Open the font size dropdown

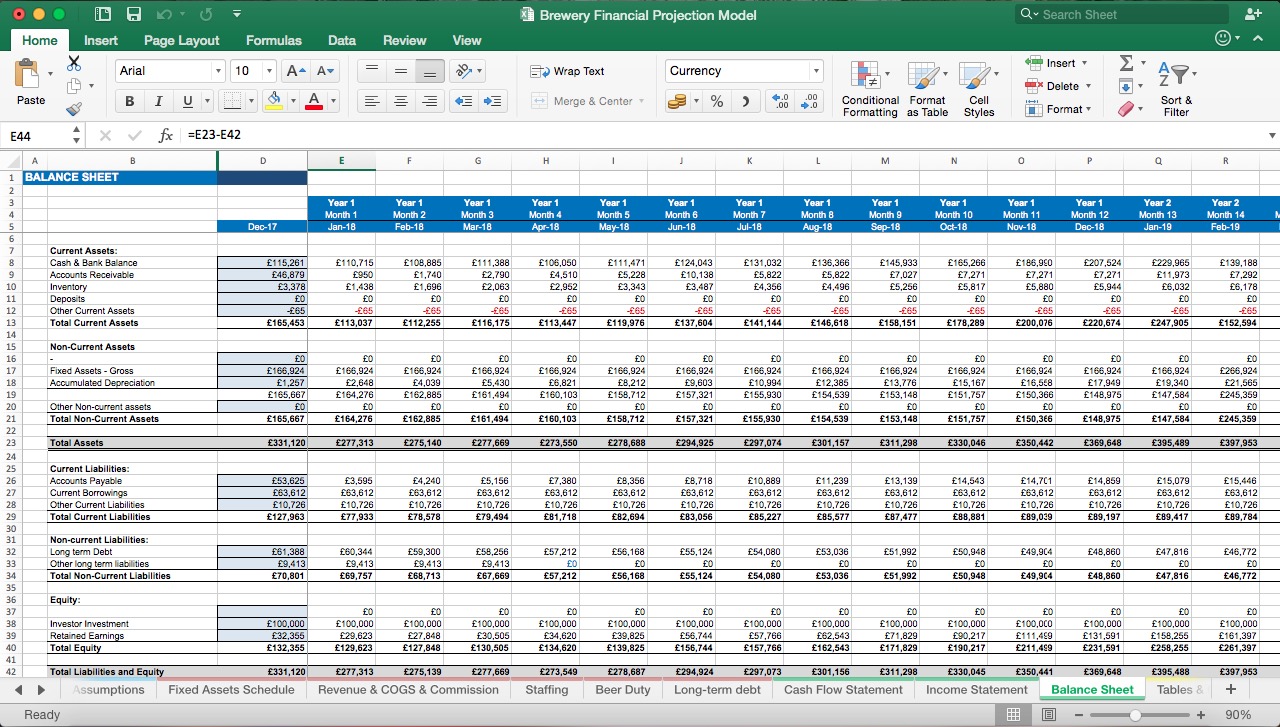coord(269,71)
